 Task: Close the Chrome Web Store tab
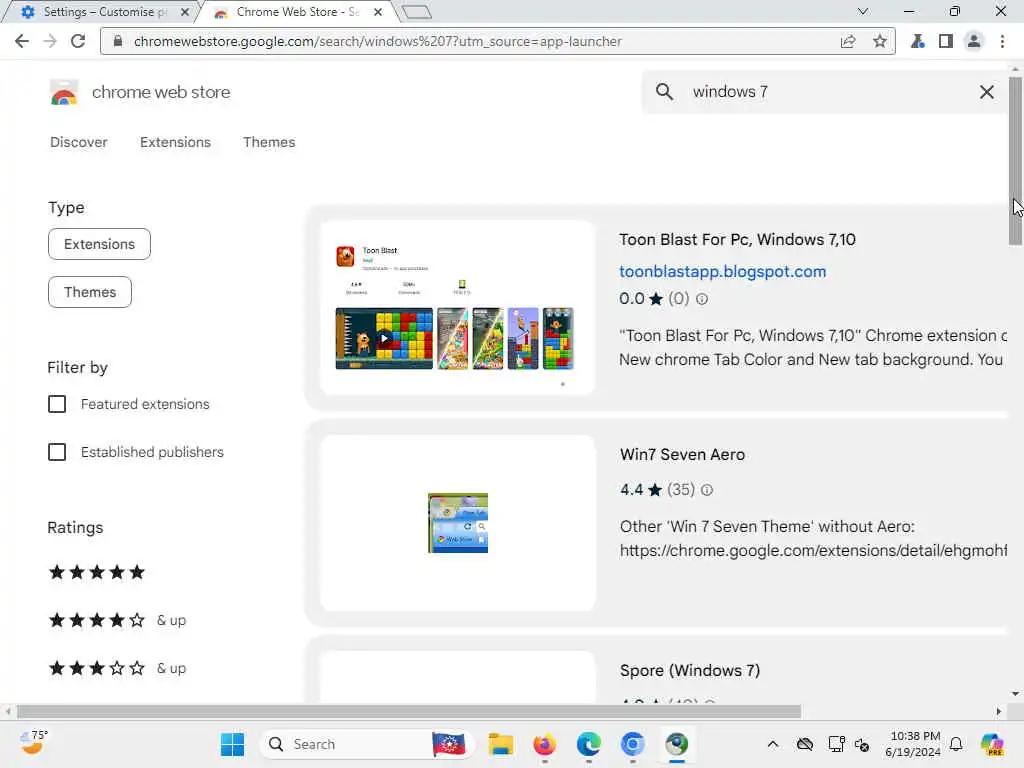tap(377, 12)
